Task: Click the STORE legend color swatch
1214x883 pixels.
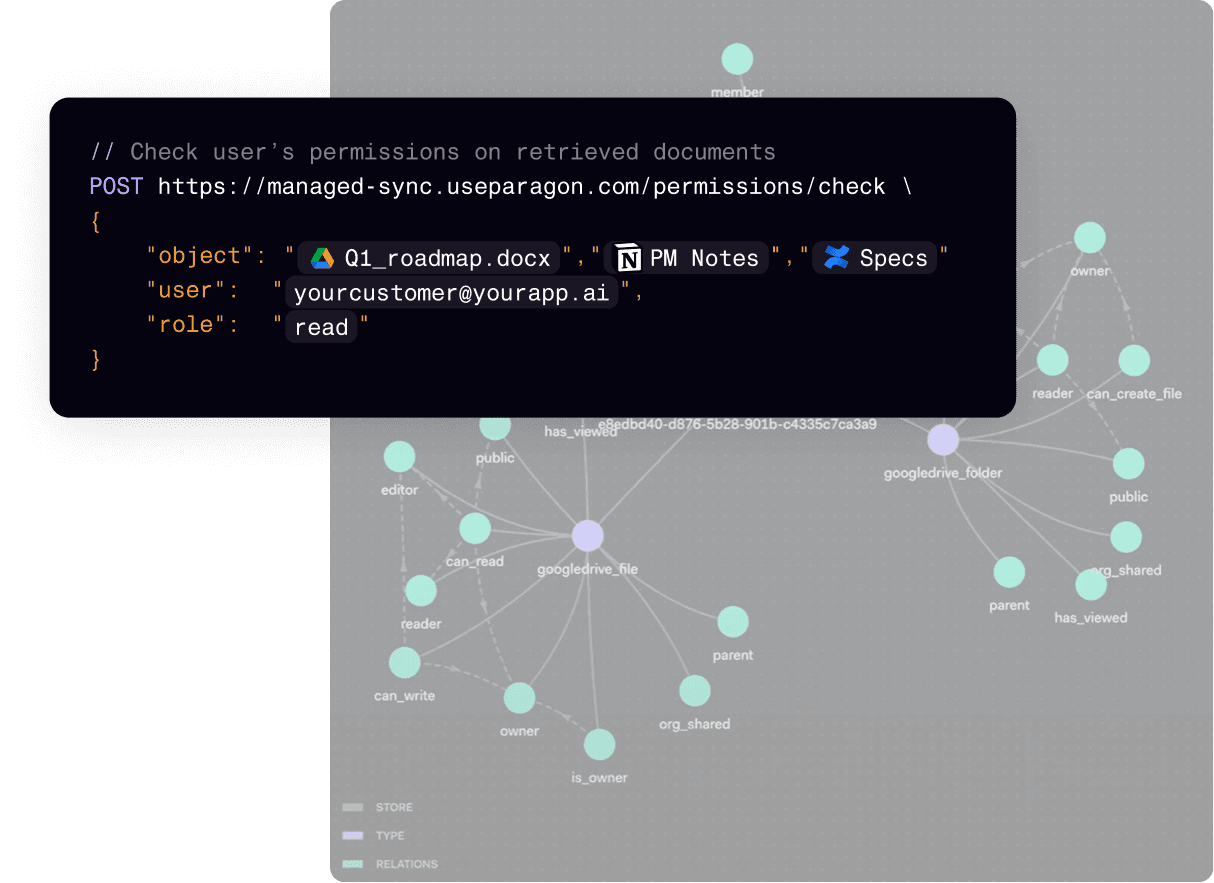Action: point(352,807)
